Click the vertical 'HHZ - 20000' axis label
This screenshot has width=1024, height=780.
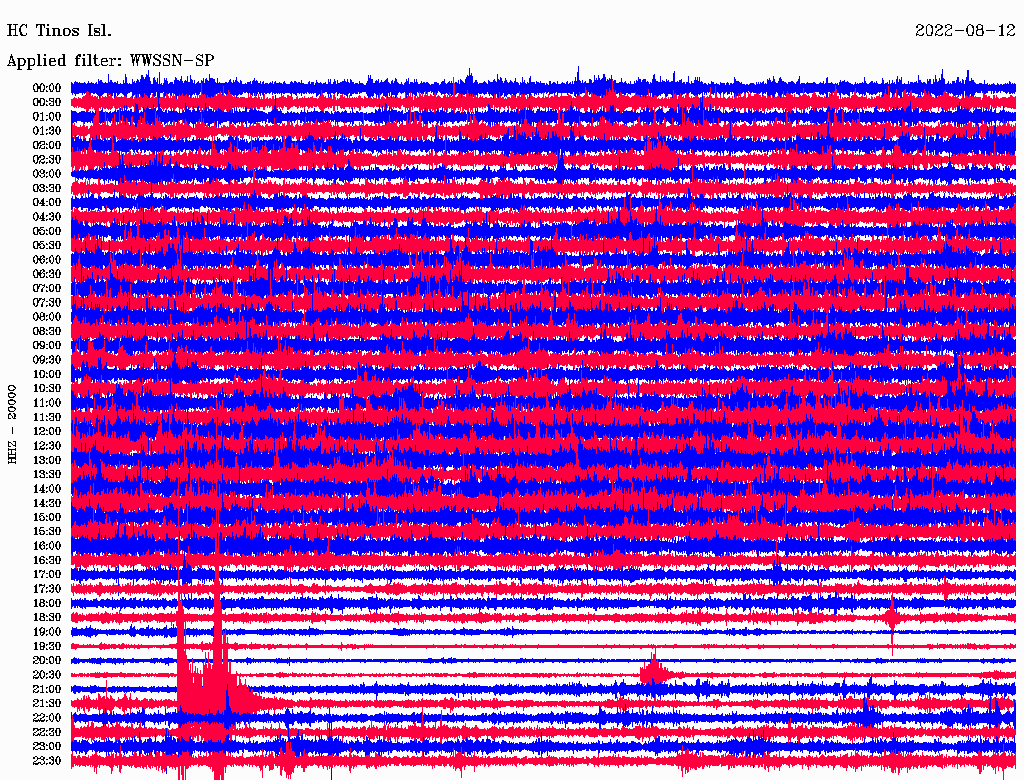(12, 425)
